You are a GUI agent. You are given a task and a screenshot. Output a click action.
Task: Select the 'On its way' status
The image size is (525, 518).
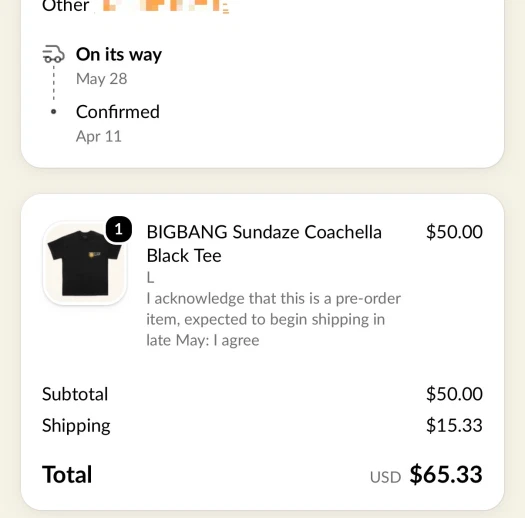tap(119, 54)
